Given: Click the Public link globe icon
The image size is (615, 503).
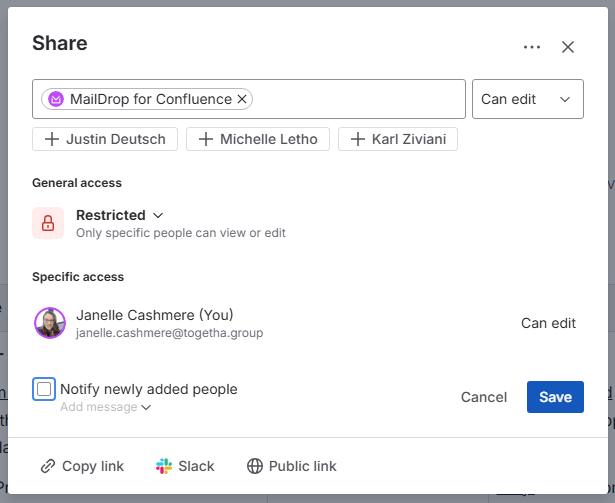Looking at the screenshot, I should click(x=255, y=466).
